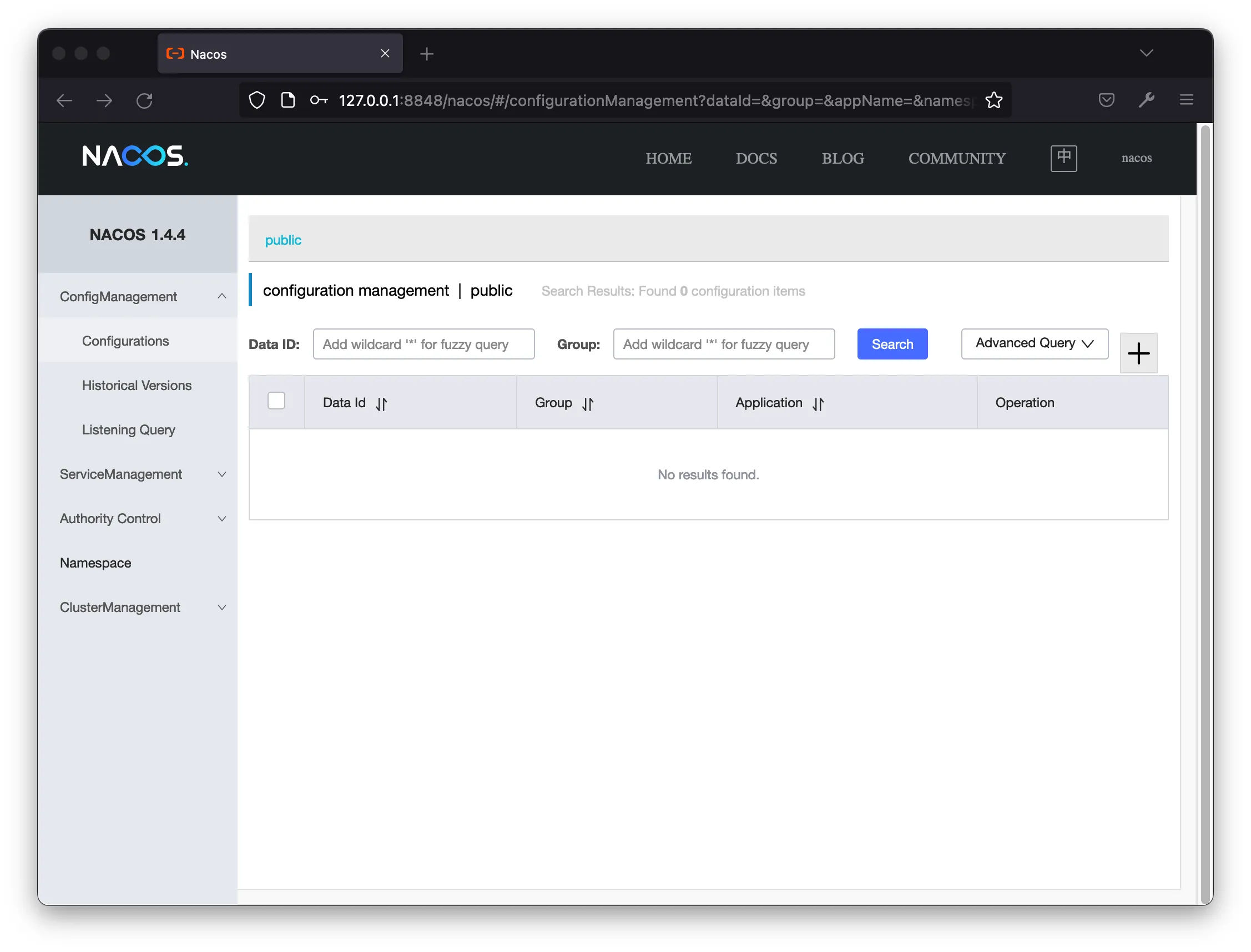1251x952 pixels.
Task: Sort table by Data Id column
Action: (x=381, y=403)
